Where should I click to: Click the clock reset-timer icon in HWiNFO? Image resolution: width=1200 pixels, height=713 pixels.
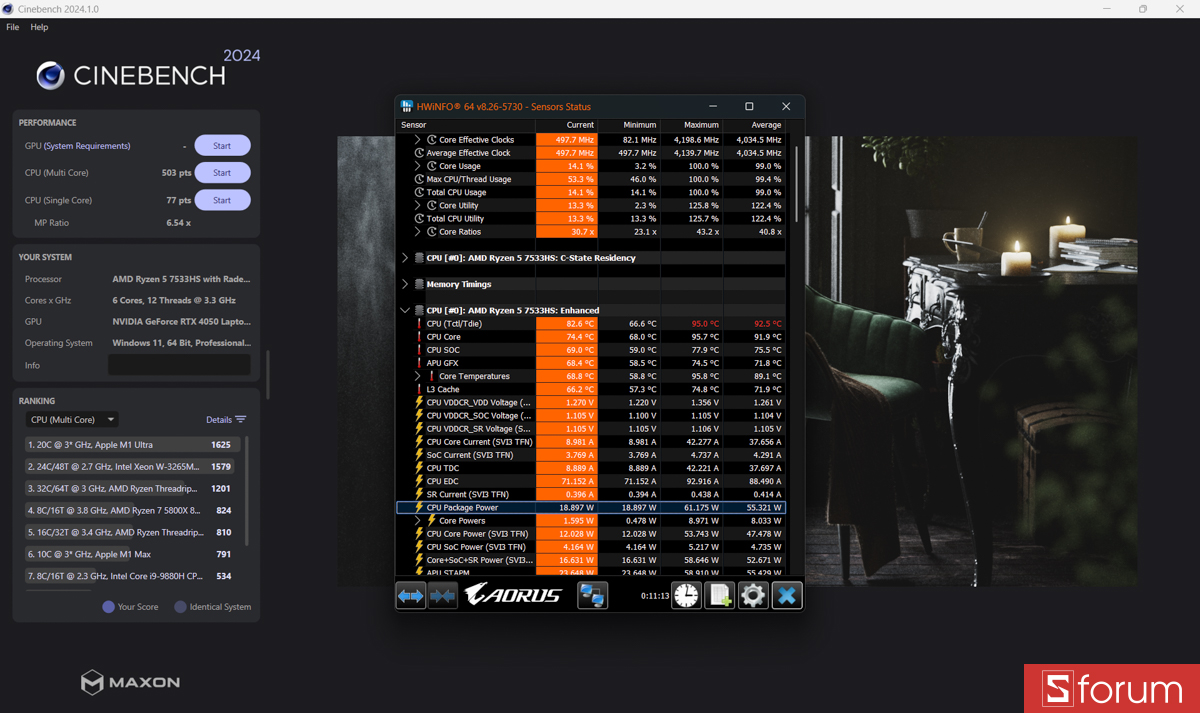(x=686, y=595)
